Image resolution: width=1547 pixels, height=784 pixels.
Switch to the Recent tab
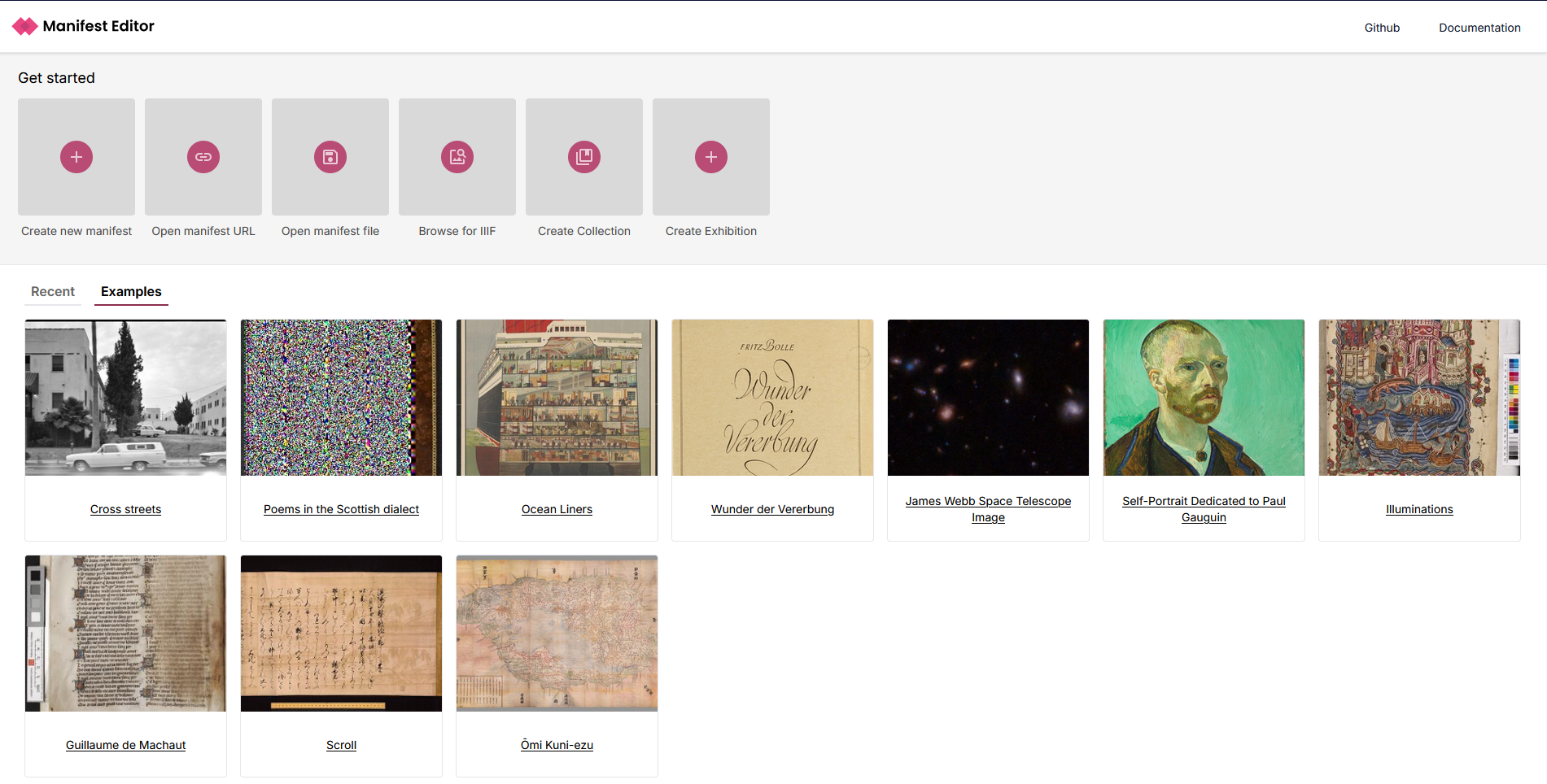[x=53, y=291]
